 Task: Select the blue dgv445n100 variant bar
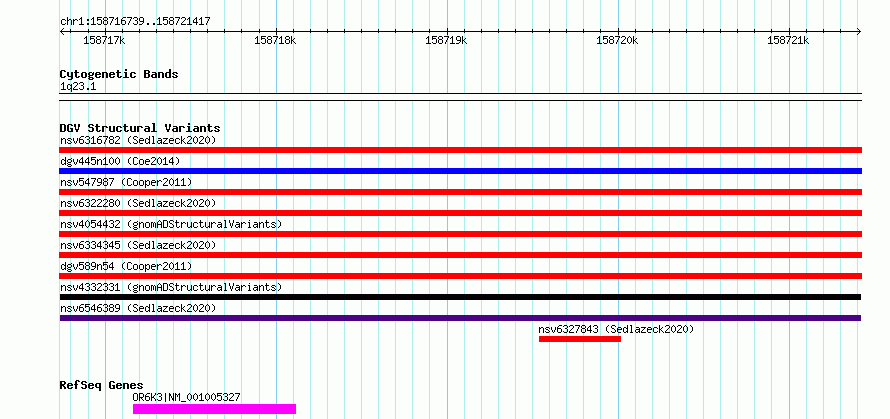[x=460, y=171]
